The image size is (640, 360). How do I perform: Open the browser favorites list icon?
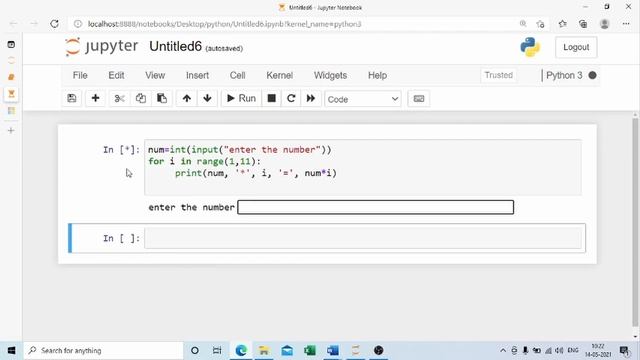(x=562, y=24)
